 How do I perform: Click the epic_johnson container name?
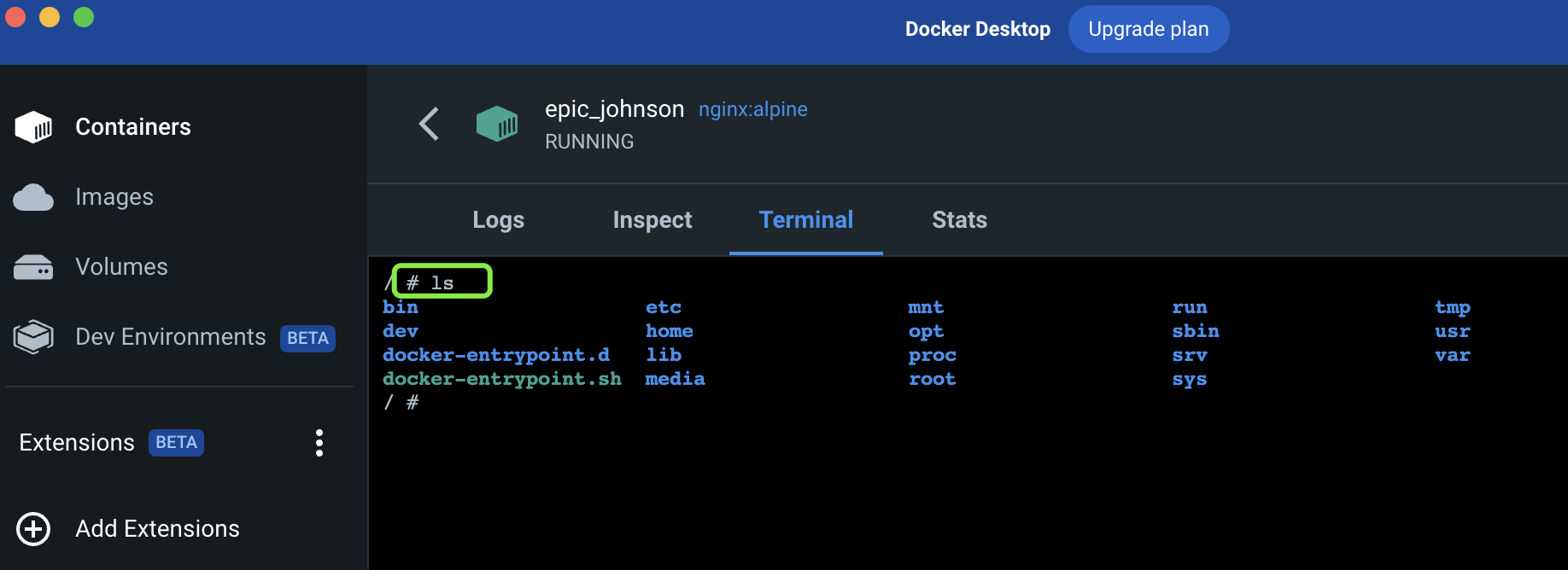coord(614,109)
